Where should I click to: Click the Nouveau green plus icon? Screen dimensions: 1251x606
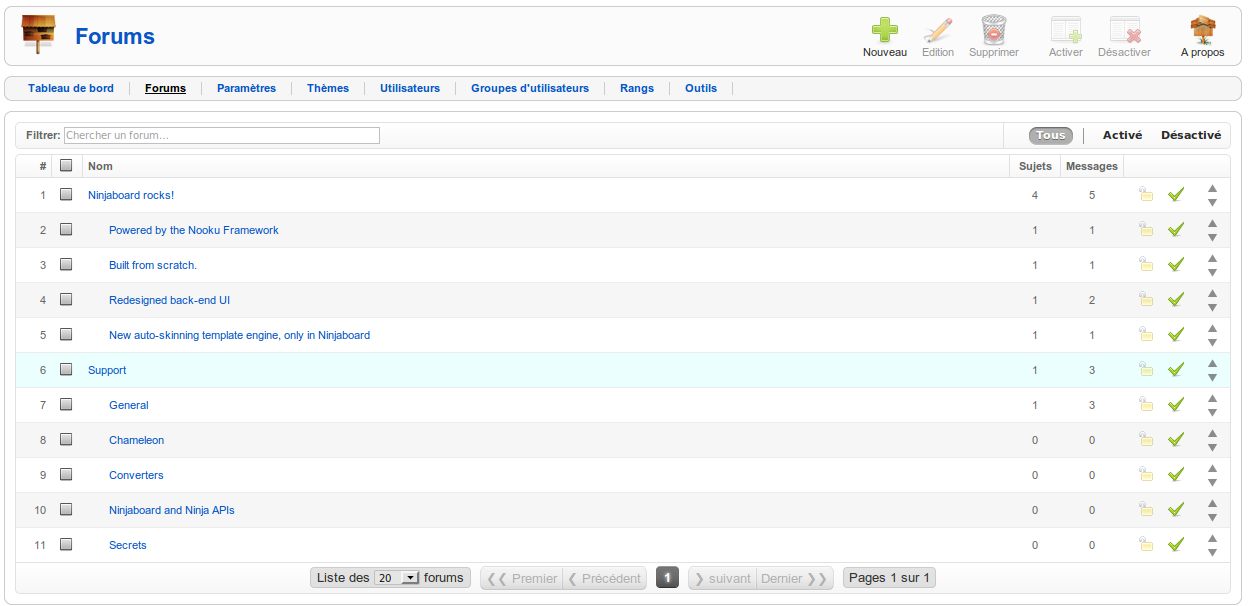tap(884, 31)
